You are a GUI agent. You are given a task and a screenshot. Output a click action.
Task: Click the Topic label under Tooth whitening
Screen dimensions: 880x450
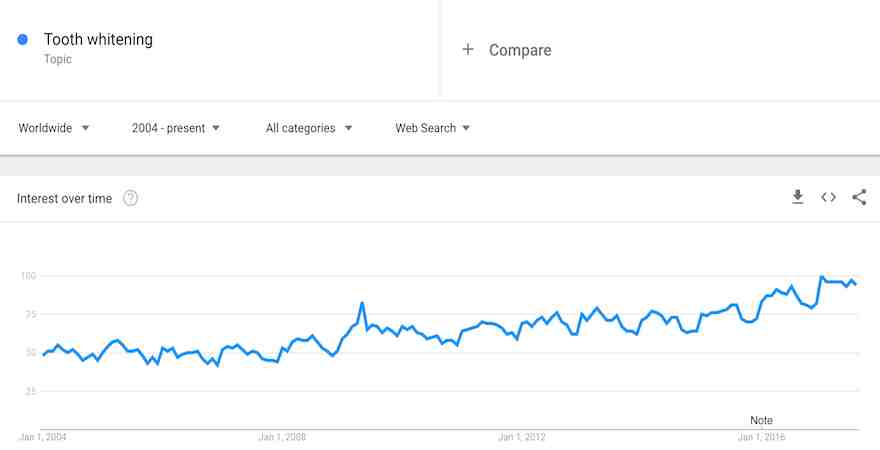(58, 59)
